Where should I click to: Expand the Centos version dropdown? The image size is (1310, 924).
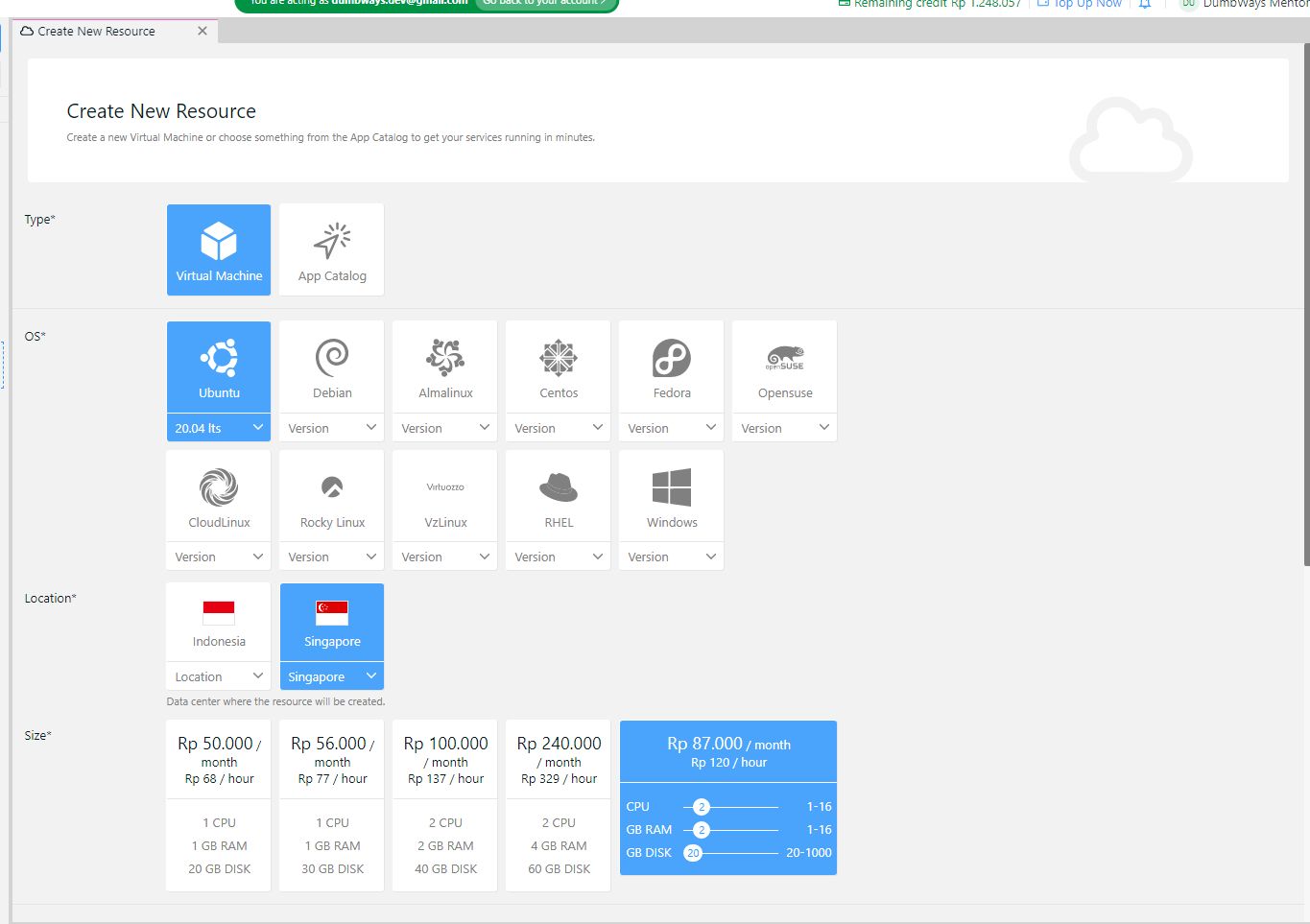click(x=558, y=427)
